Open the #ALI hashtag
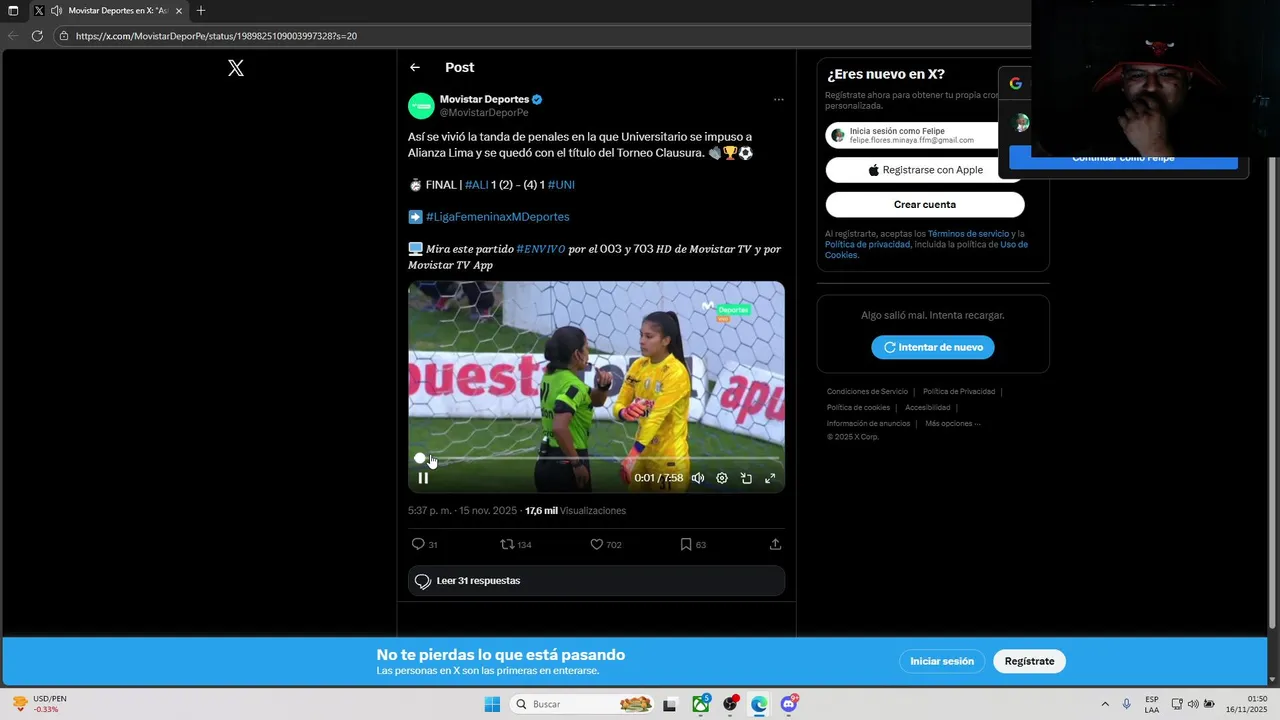The image size is (1280, 720). coord(476,185)
